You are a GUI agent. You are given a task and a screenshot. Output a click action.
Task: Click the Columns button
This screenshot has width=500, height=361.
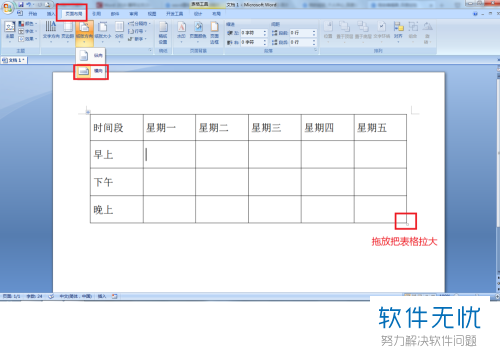tap(119, 32)
